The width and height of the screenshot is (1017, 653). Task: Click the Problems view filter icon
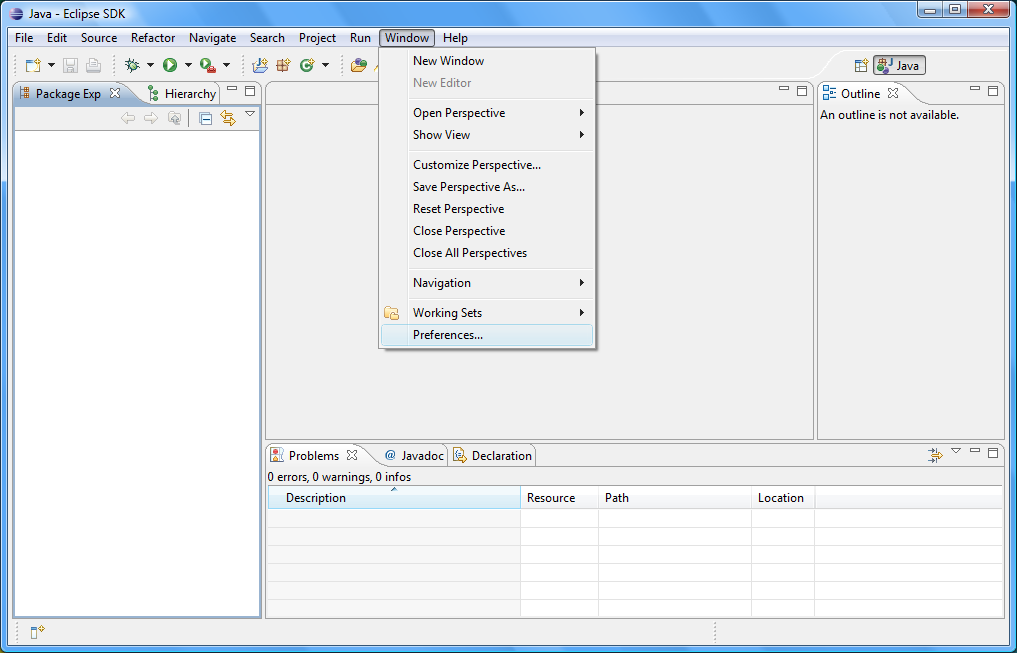pos(935,455)
